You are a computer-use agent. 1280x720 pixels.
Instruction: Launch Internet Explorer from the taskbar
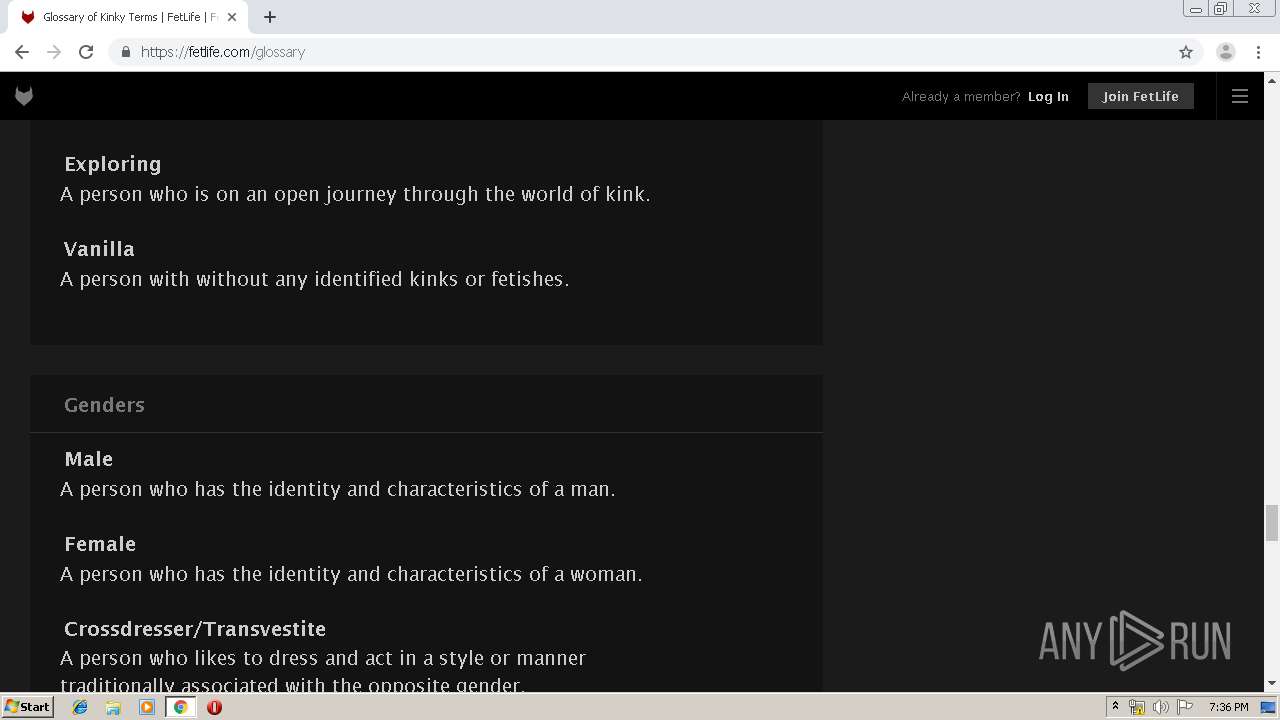pyautogui.click(x=80, y=707)
